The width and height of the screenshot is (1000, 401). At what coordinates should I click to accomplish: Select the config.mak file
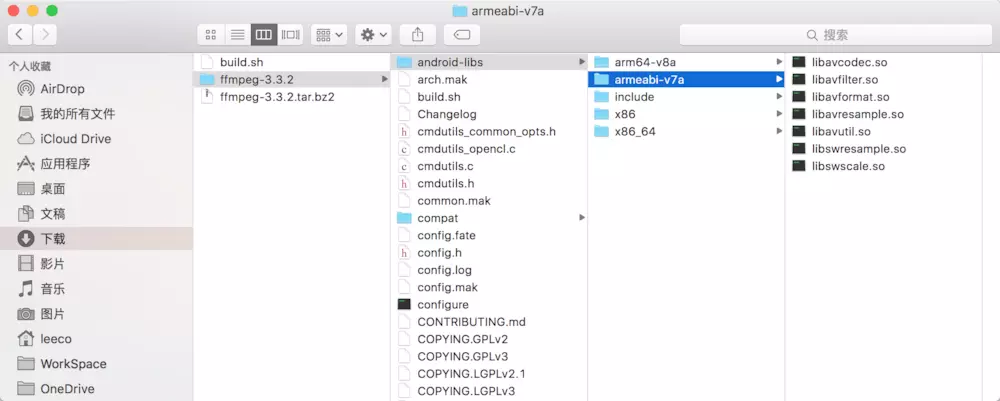tap(489, 287)
